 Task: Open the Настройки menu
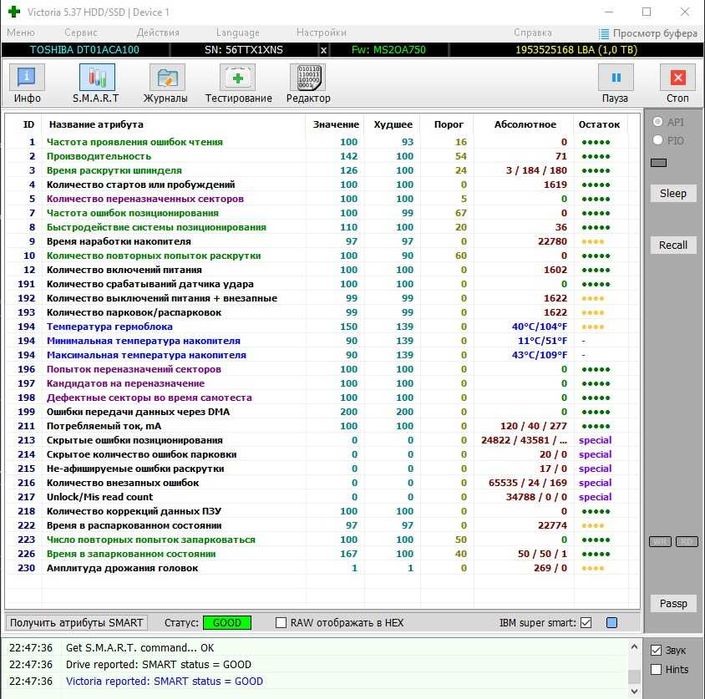[x=321, y=33]
